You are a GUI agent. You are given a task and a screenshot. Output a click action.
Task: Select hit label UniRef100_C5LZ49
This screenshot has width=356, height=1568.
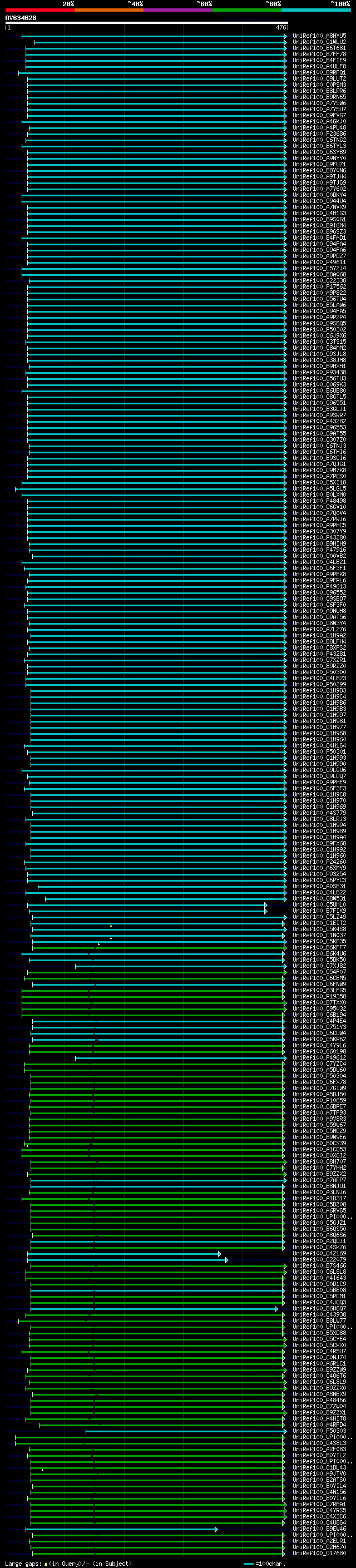click(x=319, y=917)
